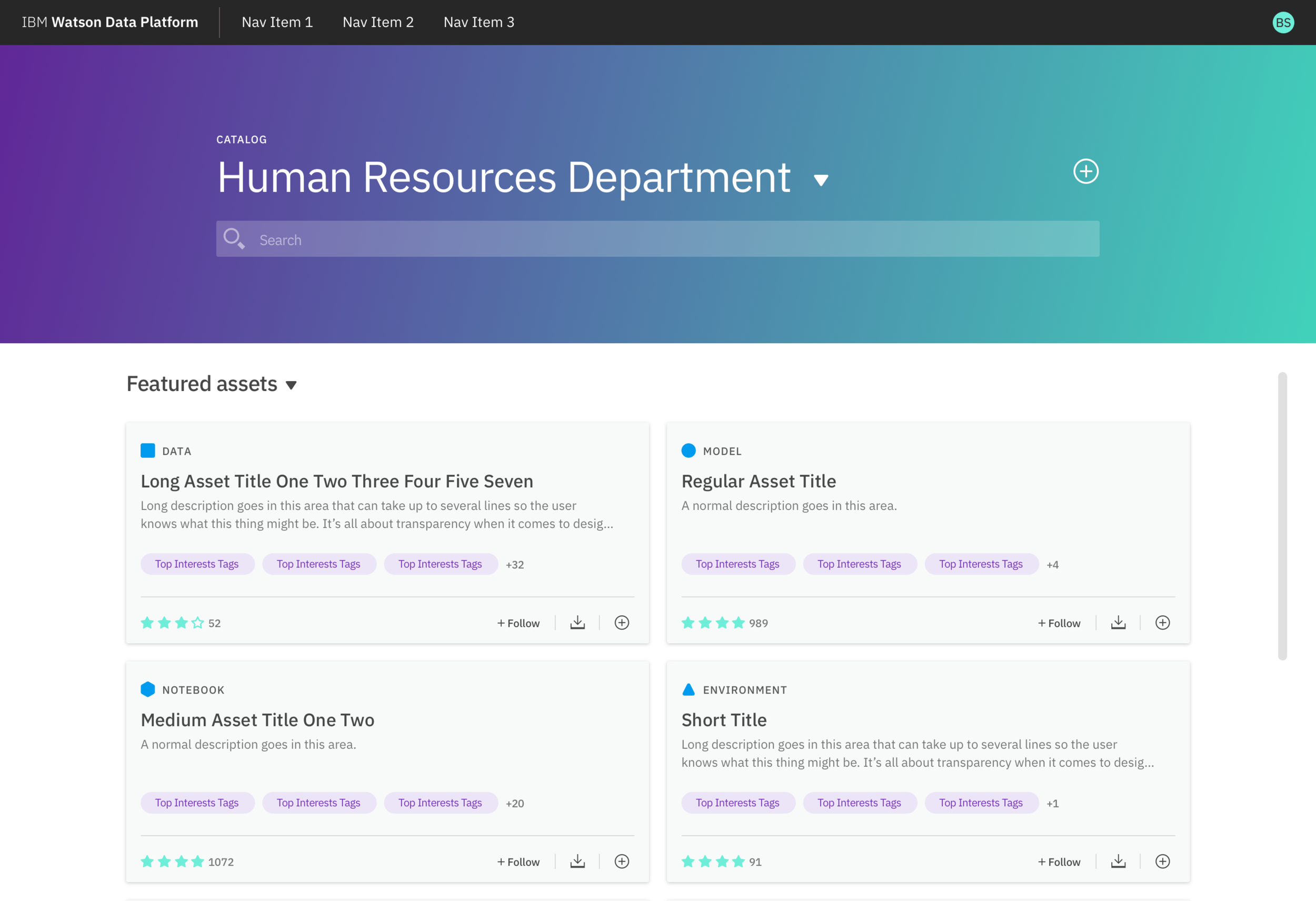Click the add circle icon on Long Asset Title card
1316x901 pixels.
click(621, 623)
